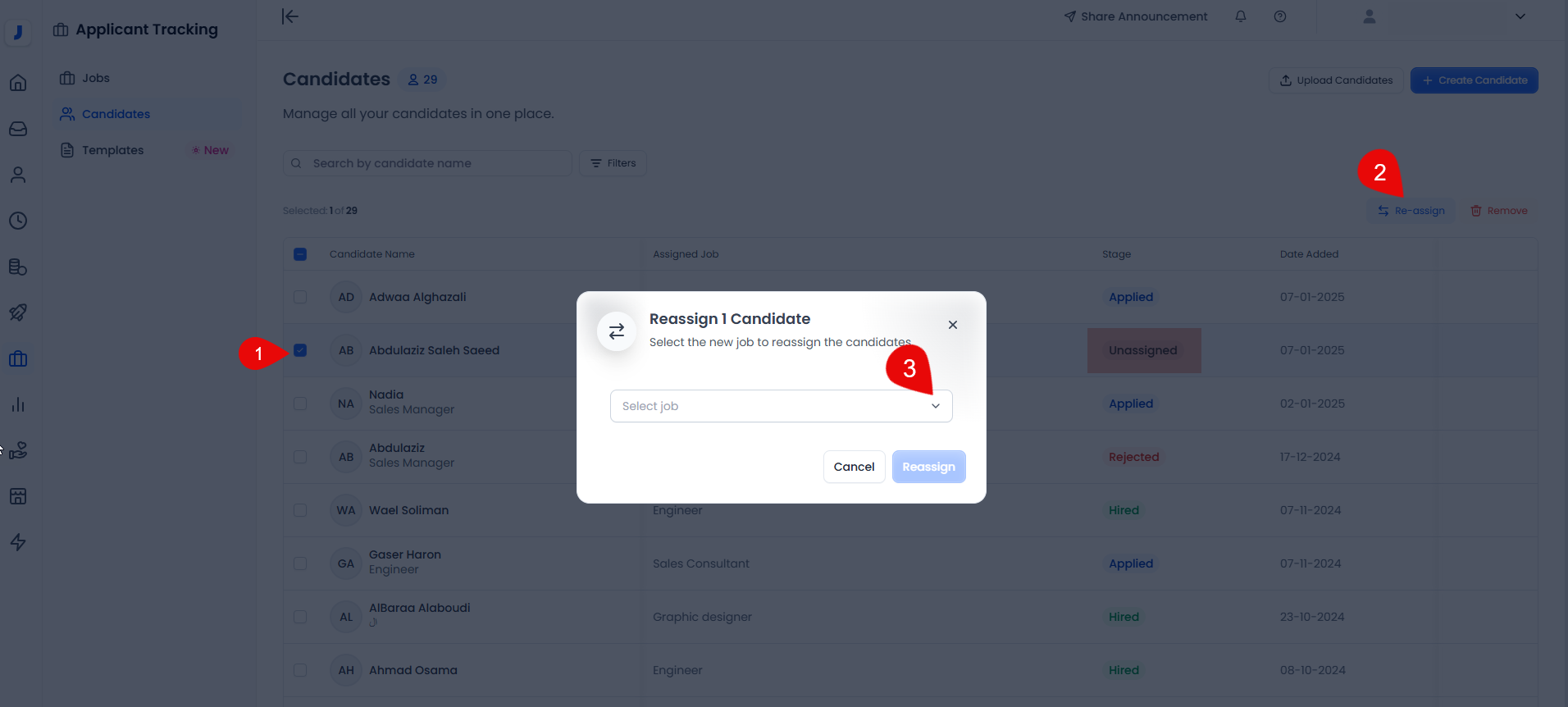The image size is (1568, 707).
Task: Toggle the select-all header checkbox
Action: pyautogui.click(x=300, y=254)
